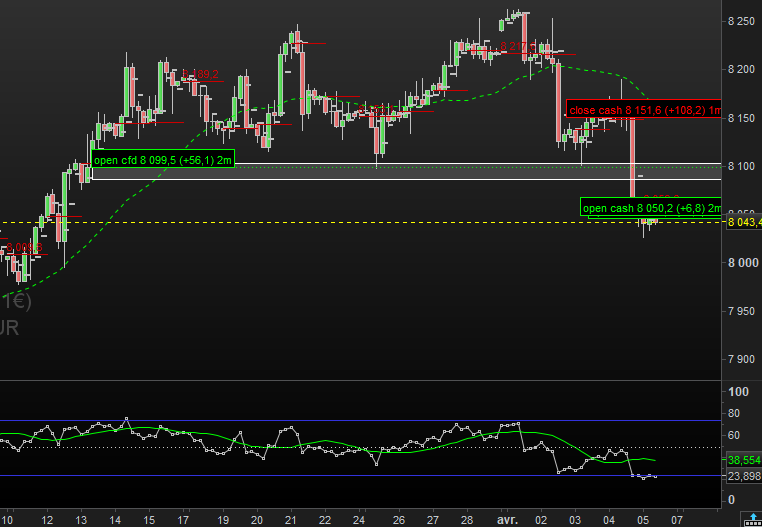Click the 0 level on RSI scale
This screenshot has height=527, width=762.
(732, 500)
